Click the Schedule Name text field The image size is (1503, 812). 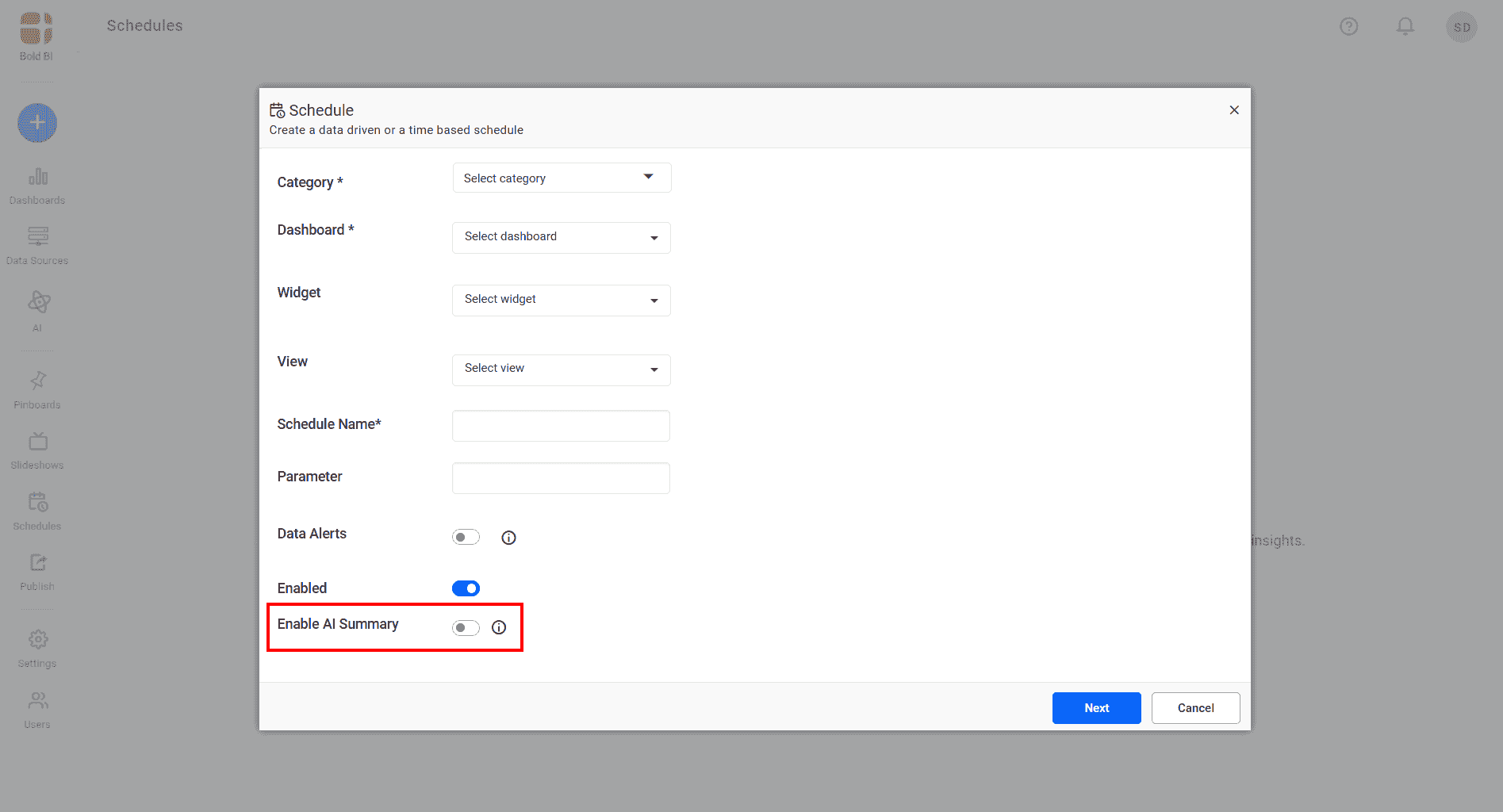561,426
